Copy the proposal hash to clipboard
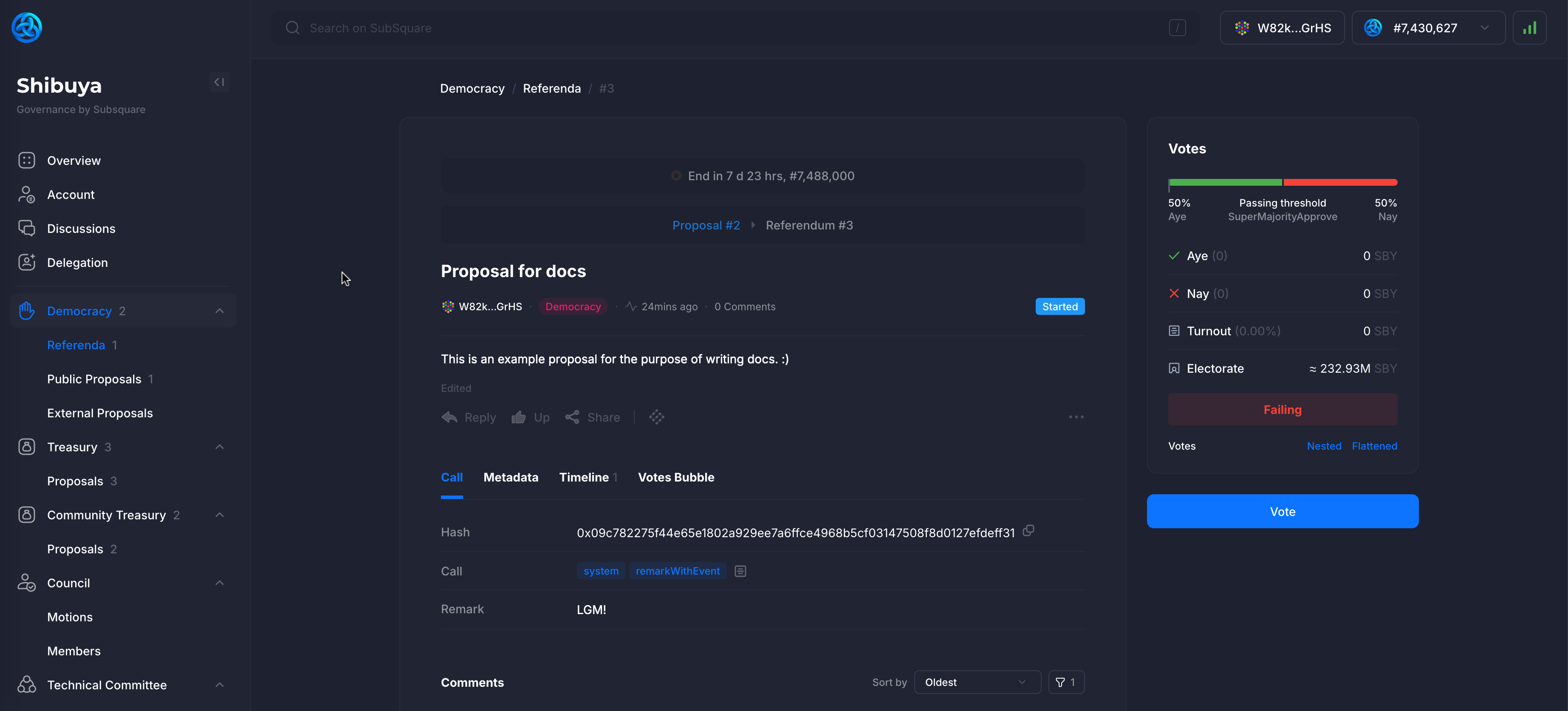This screenshot has width=1568, height=711. pyautogui.click(x=1028, y=531)
